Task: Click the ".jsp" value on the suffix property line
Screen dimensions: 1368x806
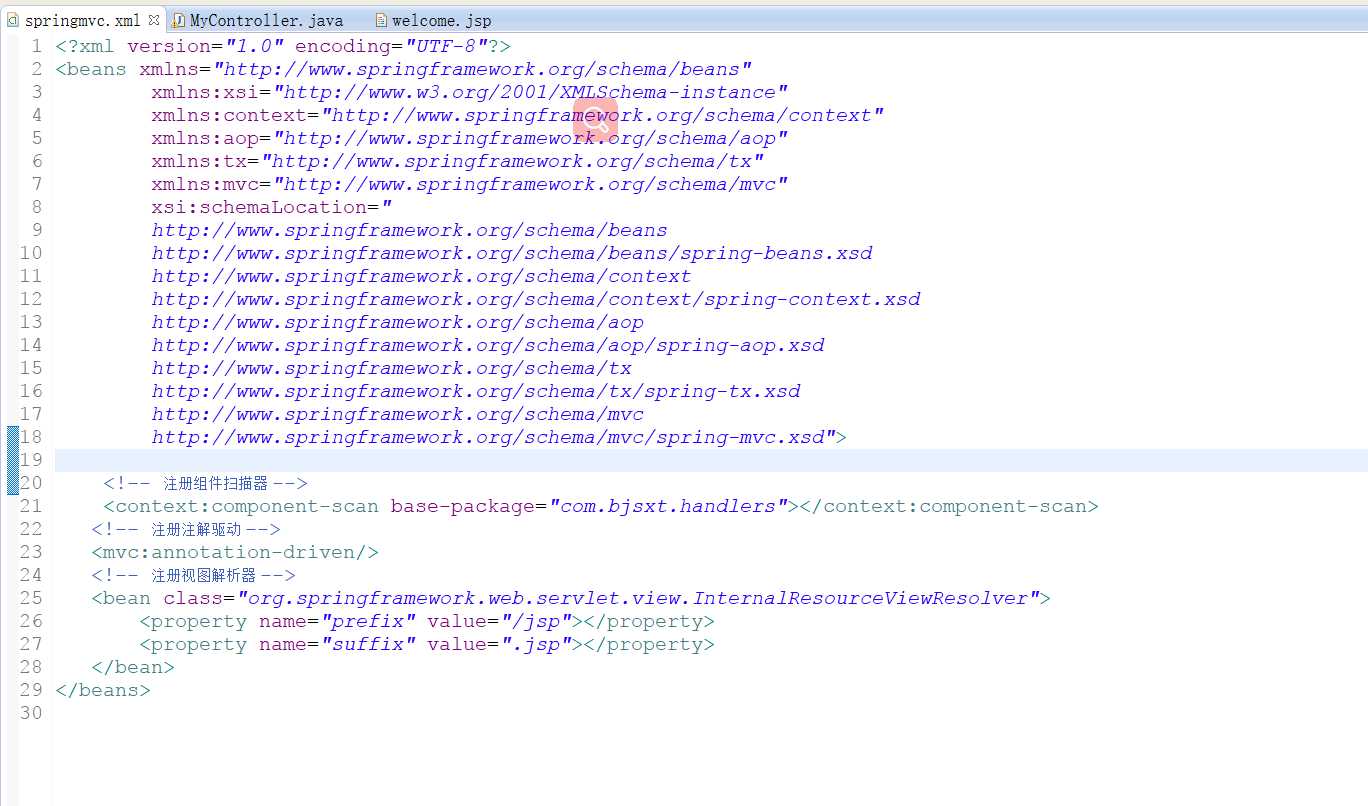Action: pos(536,644)
